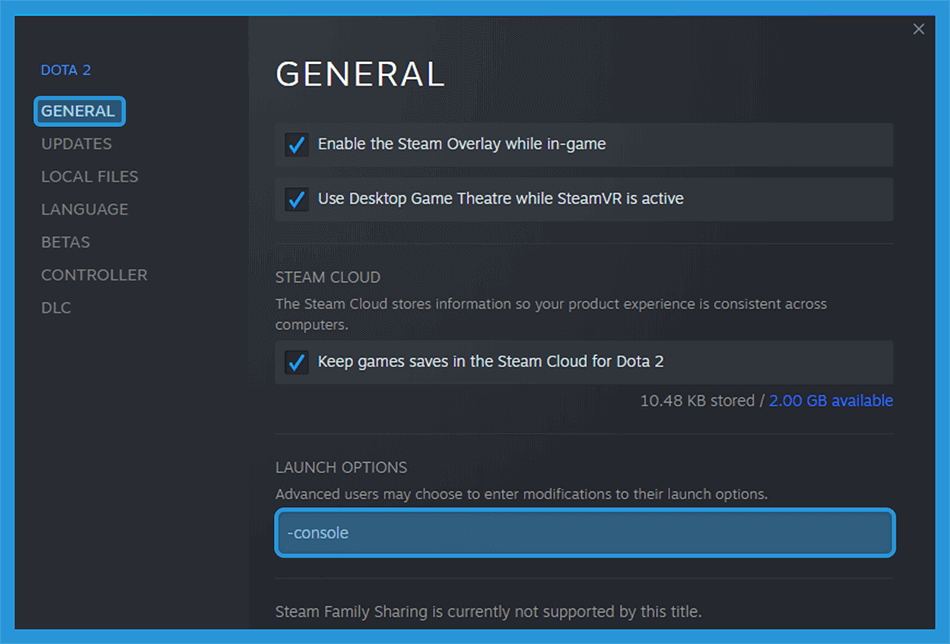Click the Advanced users may choose description
The width and height of the screenshot is (950, 644).
click(521, 494)
